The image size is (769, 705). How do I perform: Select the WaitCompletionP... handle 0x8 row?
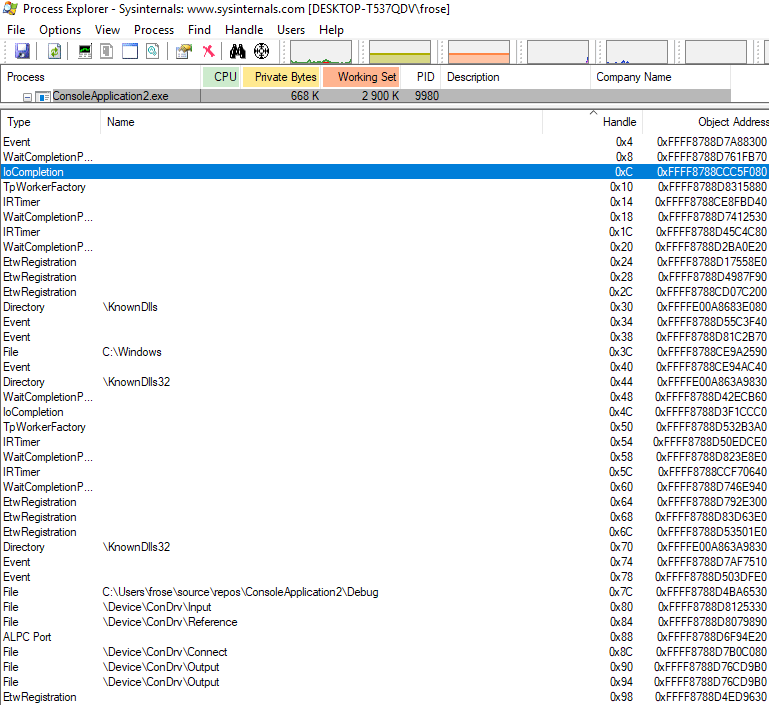click(x=384, y=157)
